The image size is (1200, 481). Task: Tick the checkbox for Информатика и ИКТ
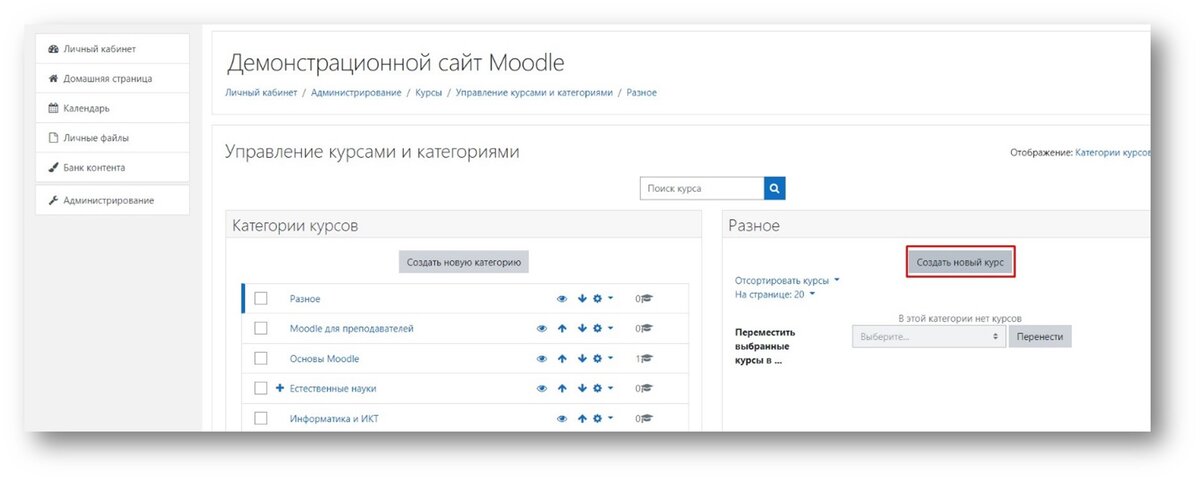pyautogui.click(x=261, y=419)
